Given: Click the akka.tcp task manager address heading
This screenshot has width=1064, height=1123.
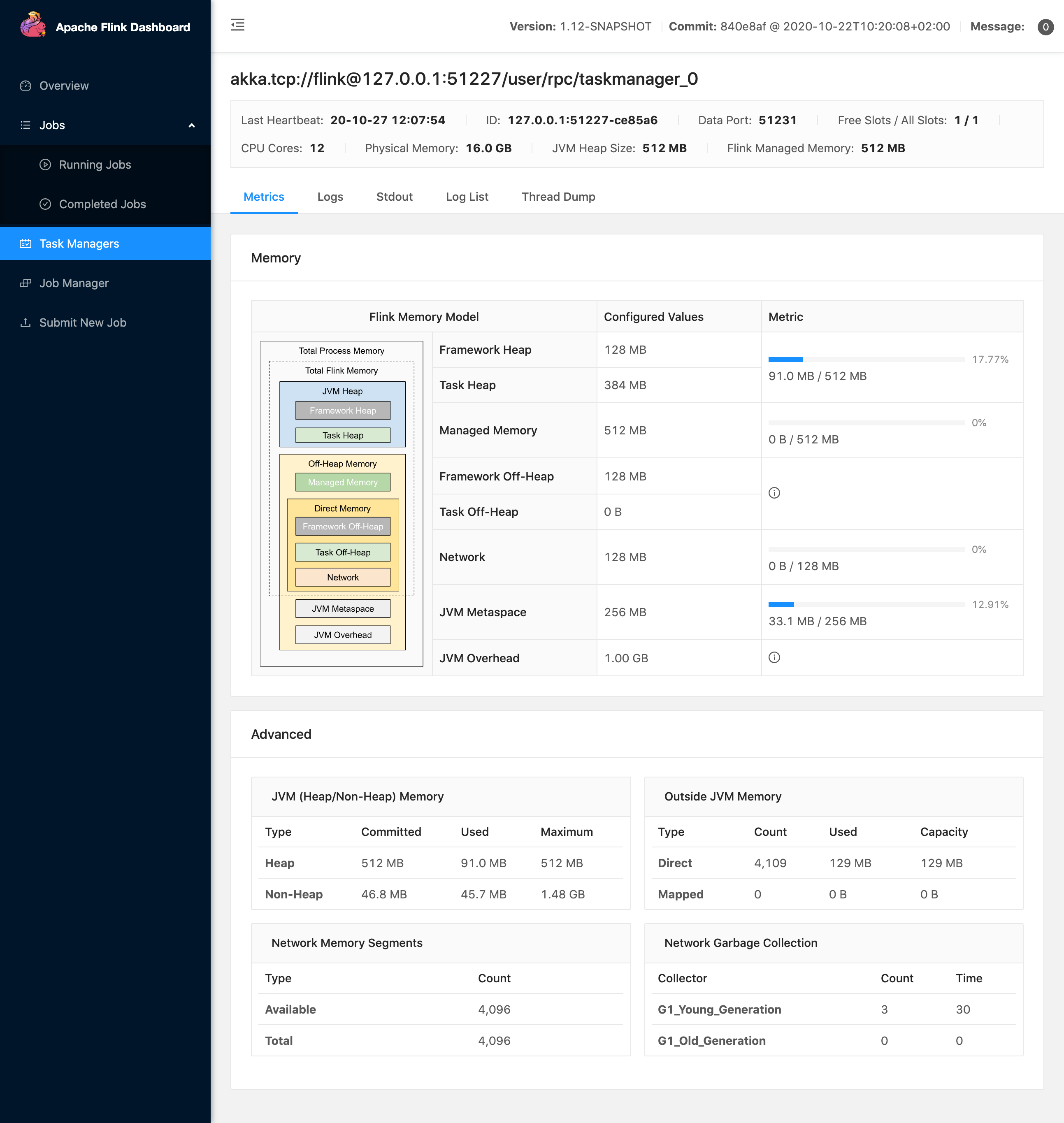Looking at the screenshot, I should [x=464, y=79].
